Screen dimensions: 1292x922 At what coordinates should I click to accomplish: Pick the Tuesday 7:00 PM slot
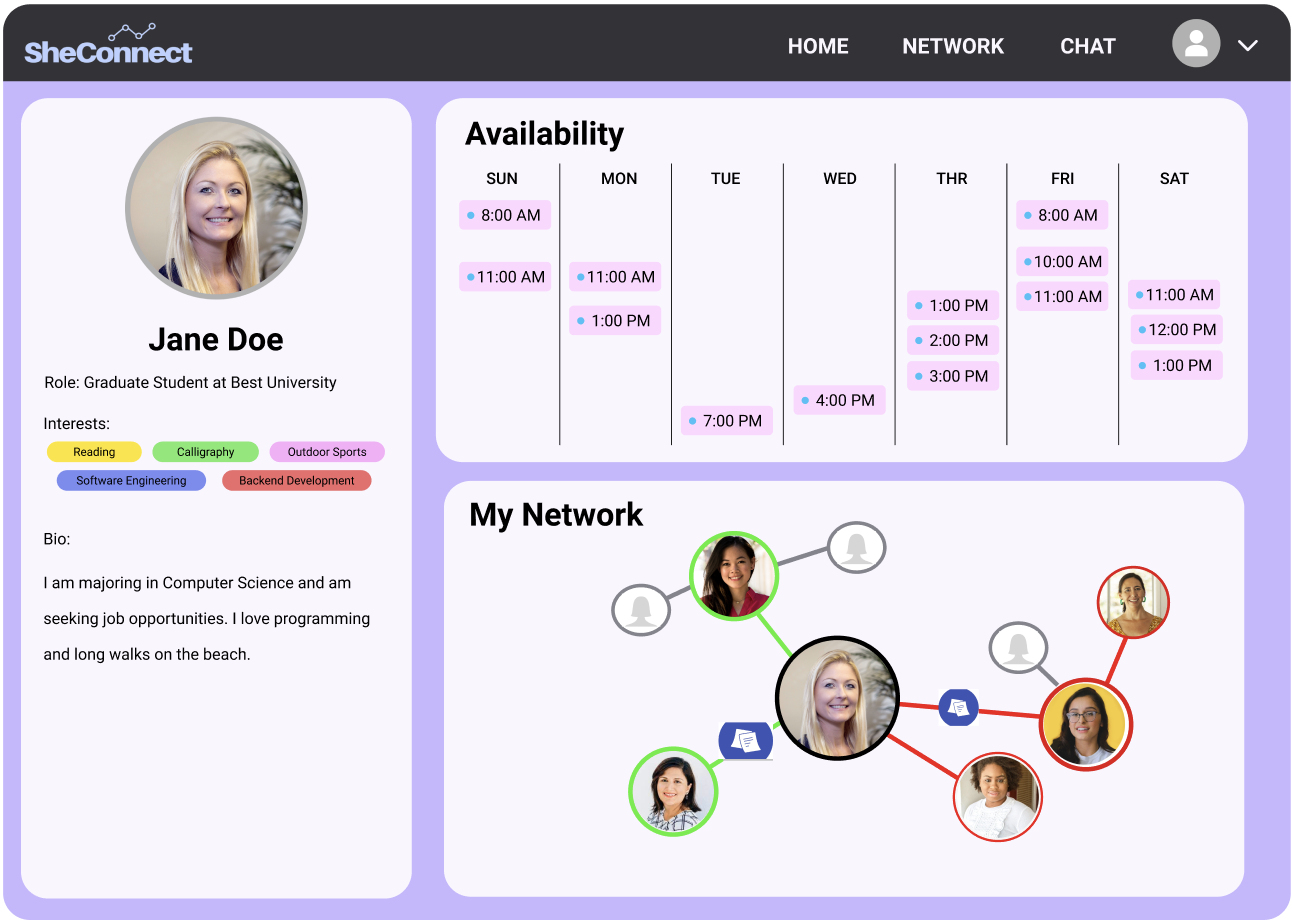(x=727, y=421)
